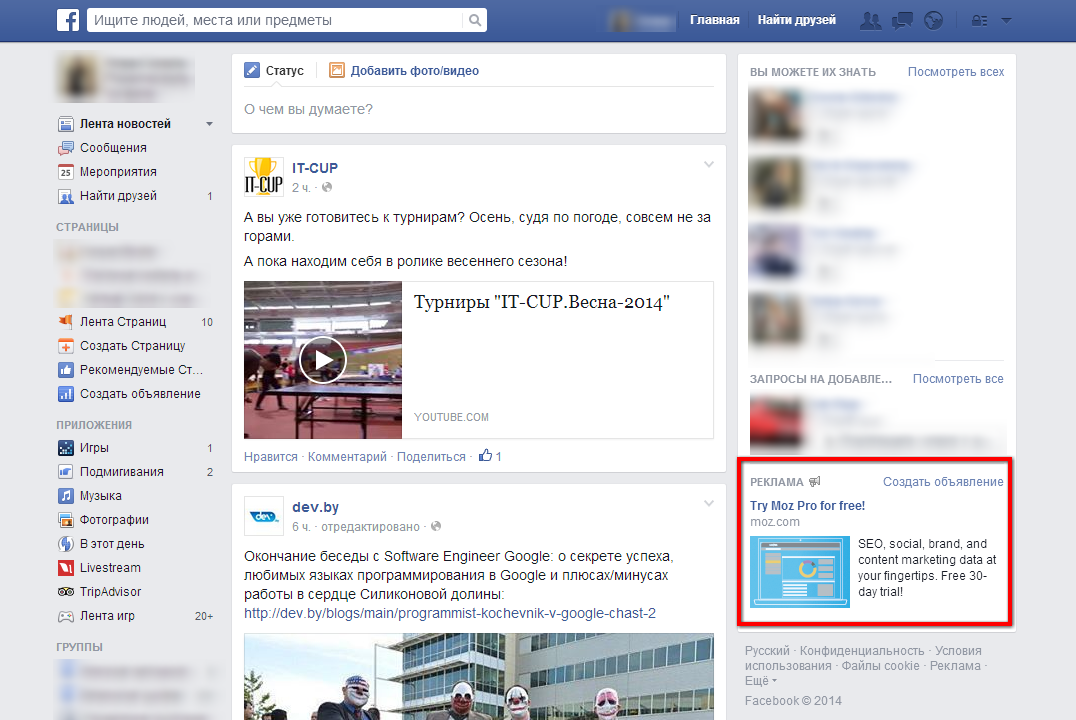
Task: Click the Facebook logo icon
Action: 68,20
